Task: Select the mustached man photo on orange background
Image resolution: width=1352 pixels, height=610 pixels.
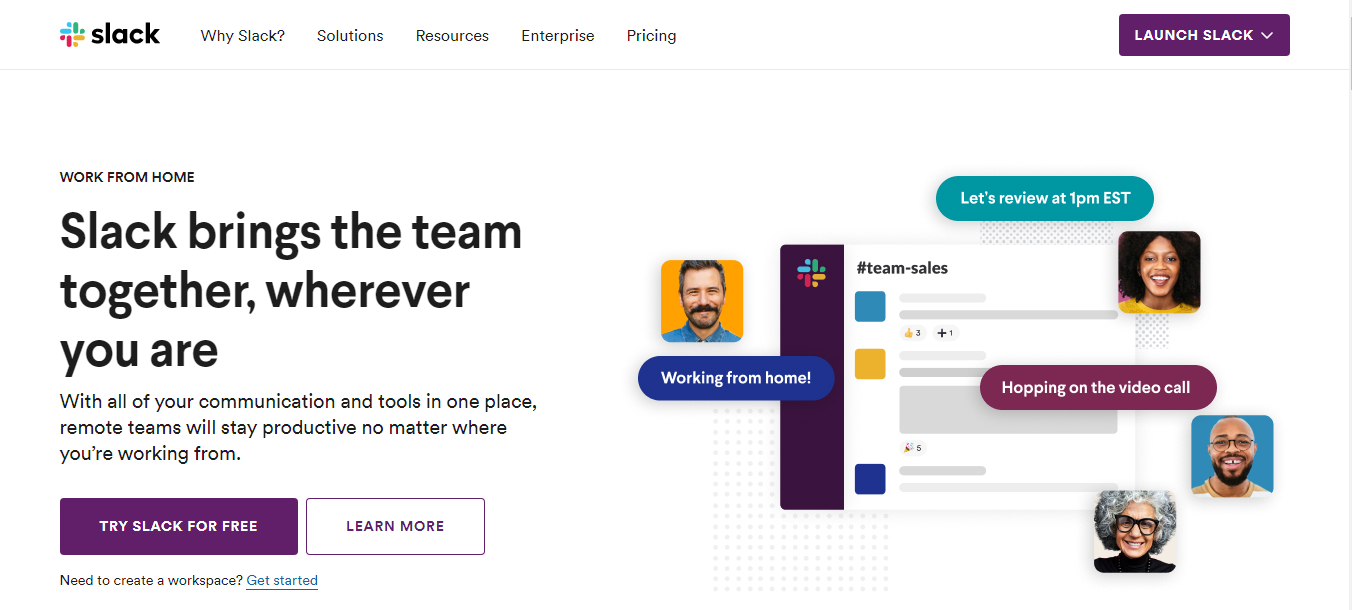Action: 702,301
